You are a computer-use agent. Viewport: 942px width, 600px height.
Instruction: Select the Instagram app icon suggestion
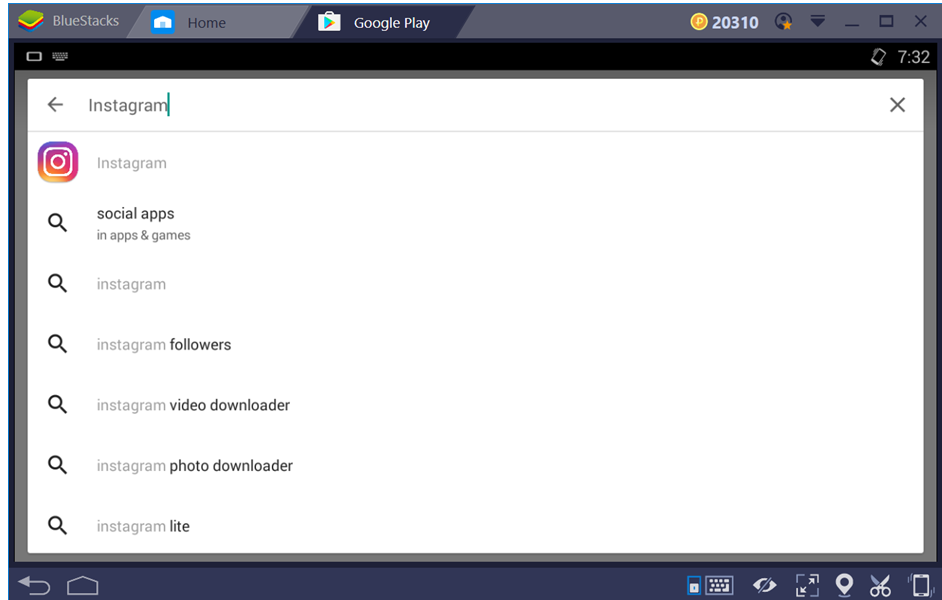coord(58,163)
